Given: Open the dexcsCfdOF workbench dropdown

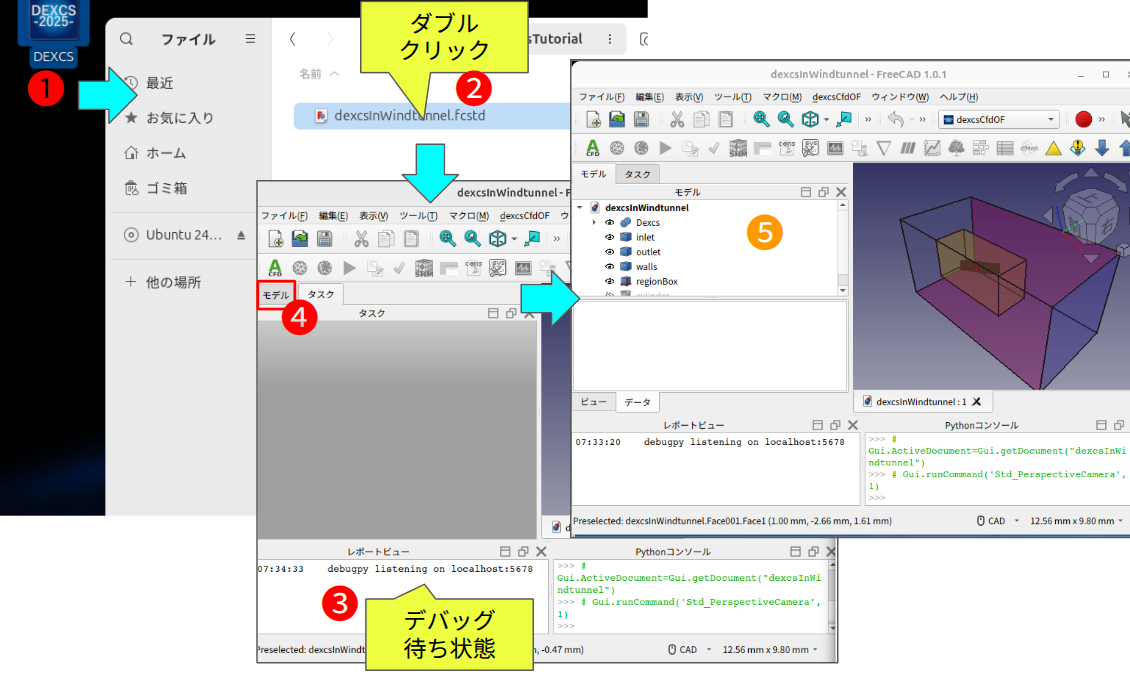Looking at the screenshot, I should pyautogui.click(x=999, y=119).
